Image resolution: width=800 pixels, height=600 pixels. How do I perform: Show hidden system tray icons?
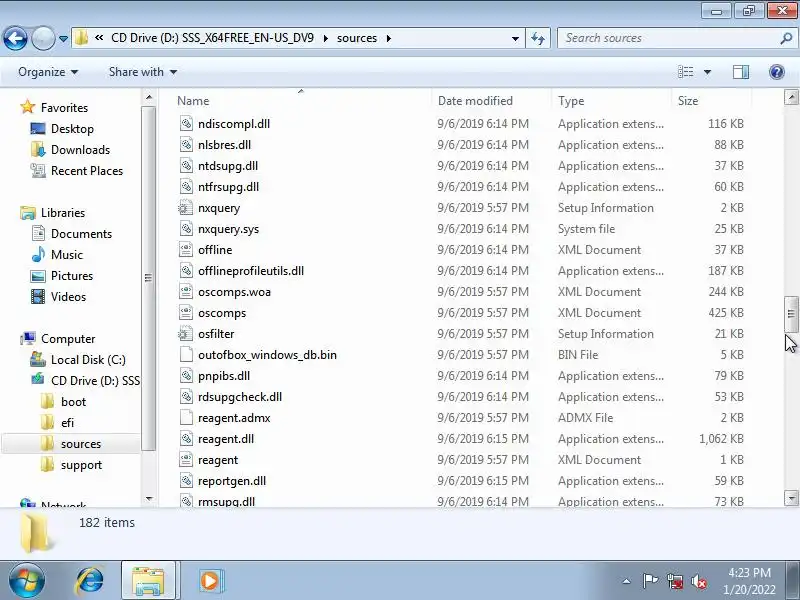pos(627,581)
